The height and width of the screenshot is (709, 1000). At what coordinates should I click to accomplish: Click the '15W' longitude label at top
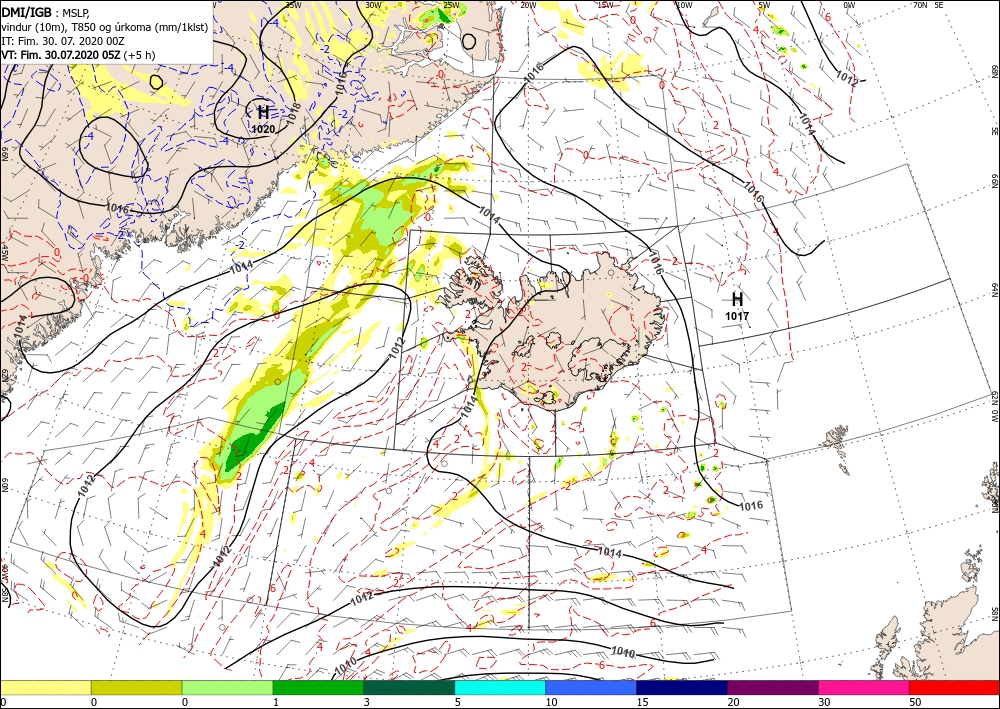pos(606,5)
